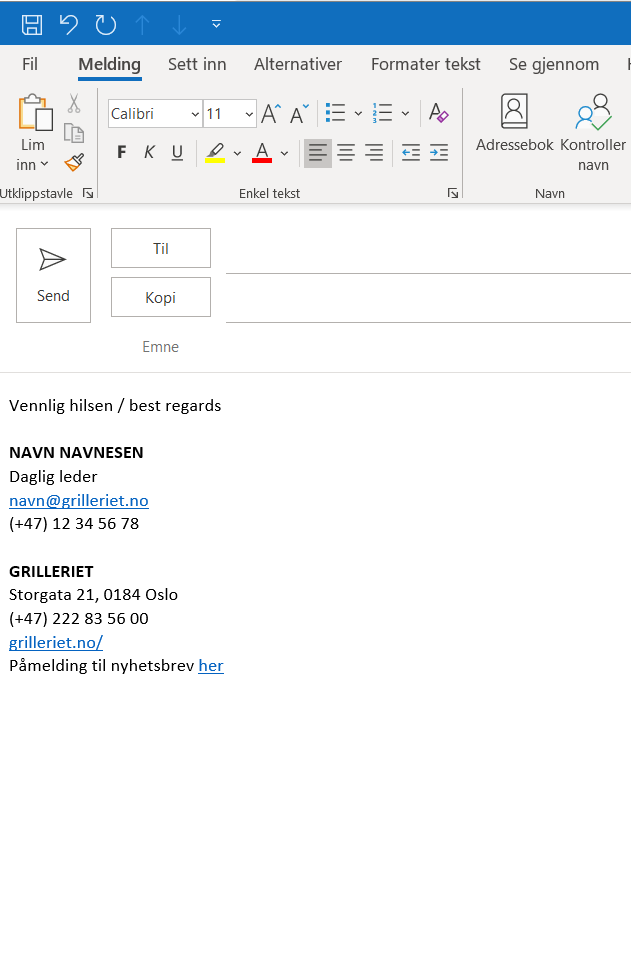The image size is (631, 962).
Task: Expand the bullet list style options
Action: [x=358, y=114]
